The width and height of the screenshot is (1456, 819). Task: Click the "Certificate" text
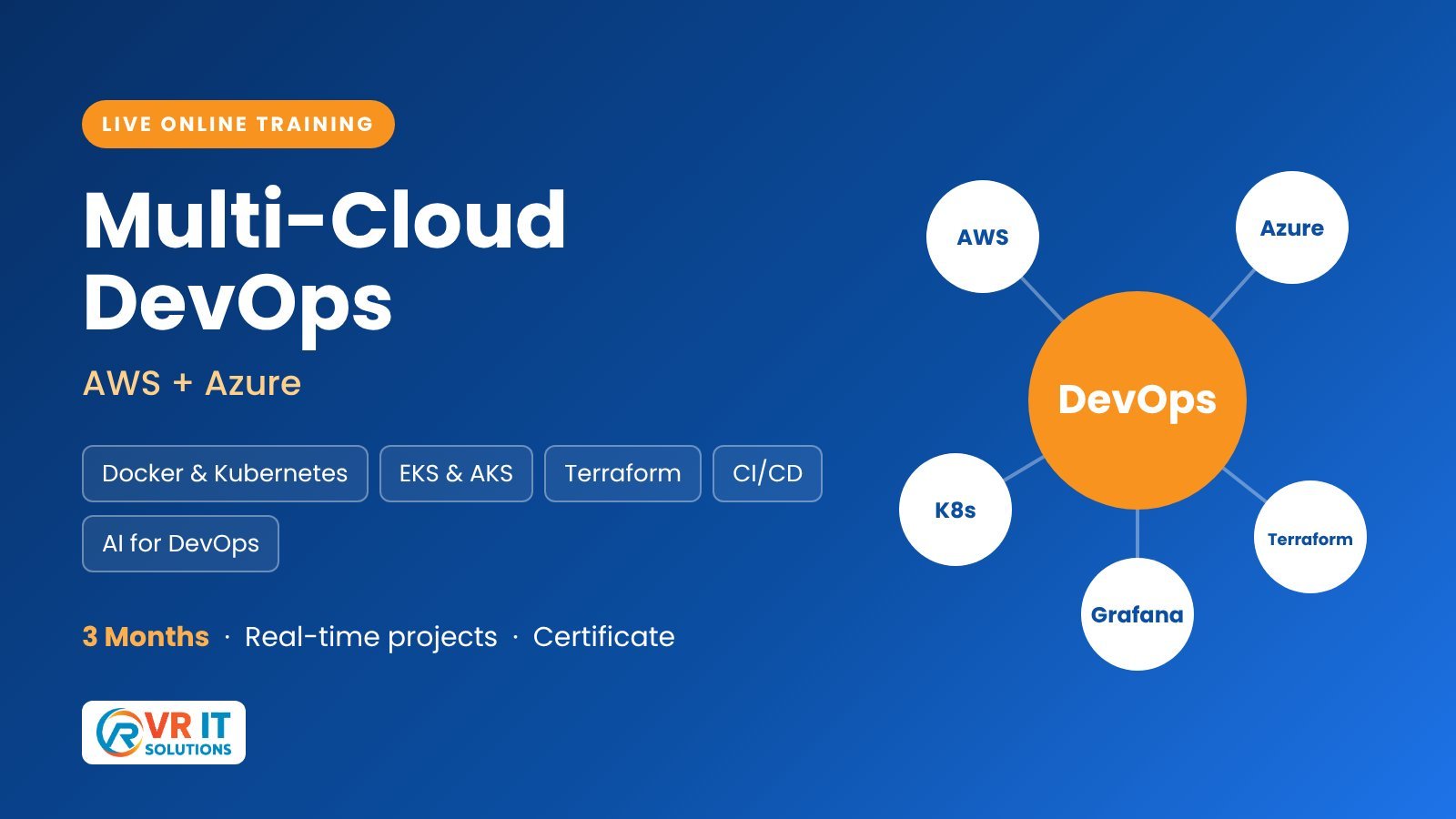coord(604,636)
